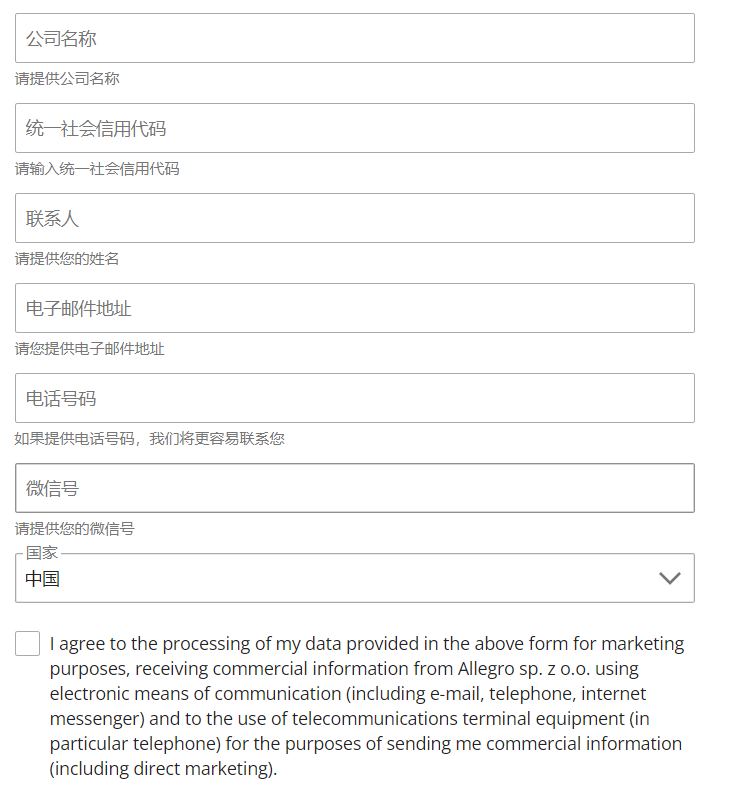
Task: Click the 国家 floating label
Action: [42, 553]
